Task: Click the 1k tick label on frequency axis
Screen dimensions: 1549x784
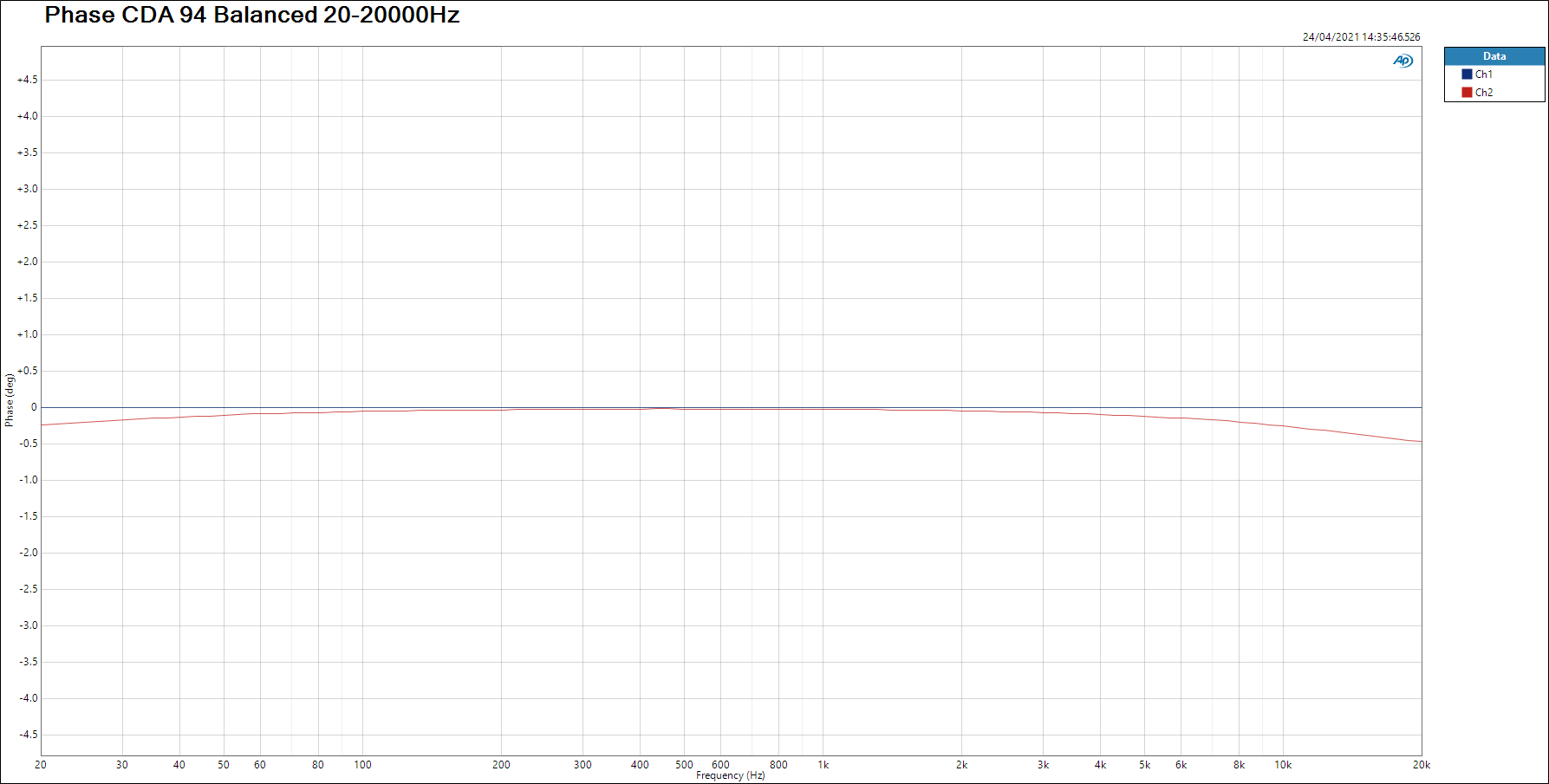Action: point(823,765)
